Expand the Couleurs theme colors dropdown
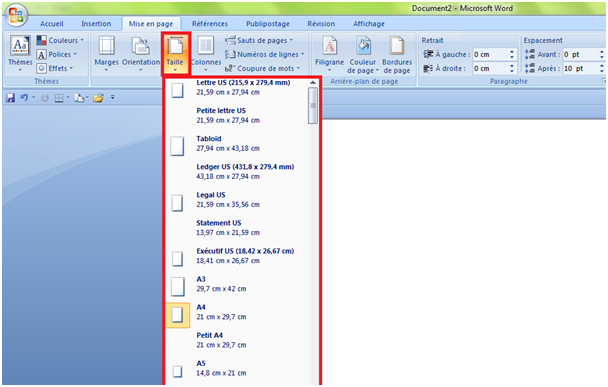608x387 pixels. coord(60,40)
